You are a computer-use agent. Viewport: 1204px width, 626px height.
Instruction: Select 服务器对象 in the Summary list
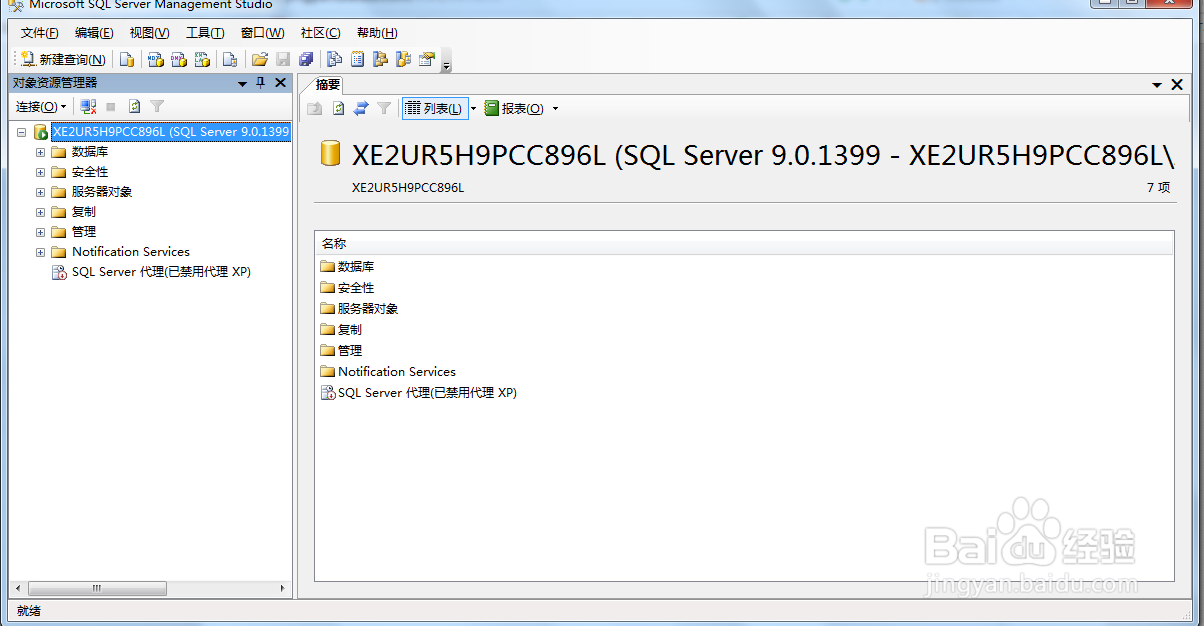click(x=359, y=308)
